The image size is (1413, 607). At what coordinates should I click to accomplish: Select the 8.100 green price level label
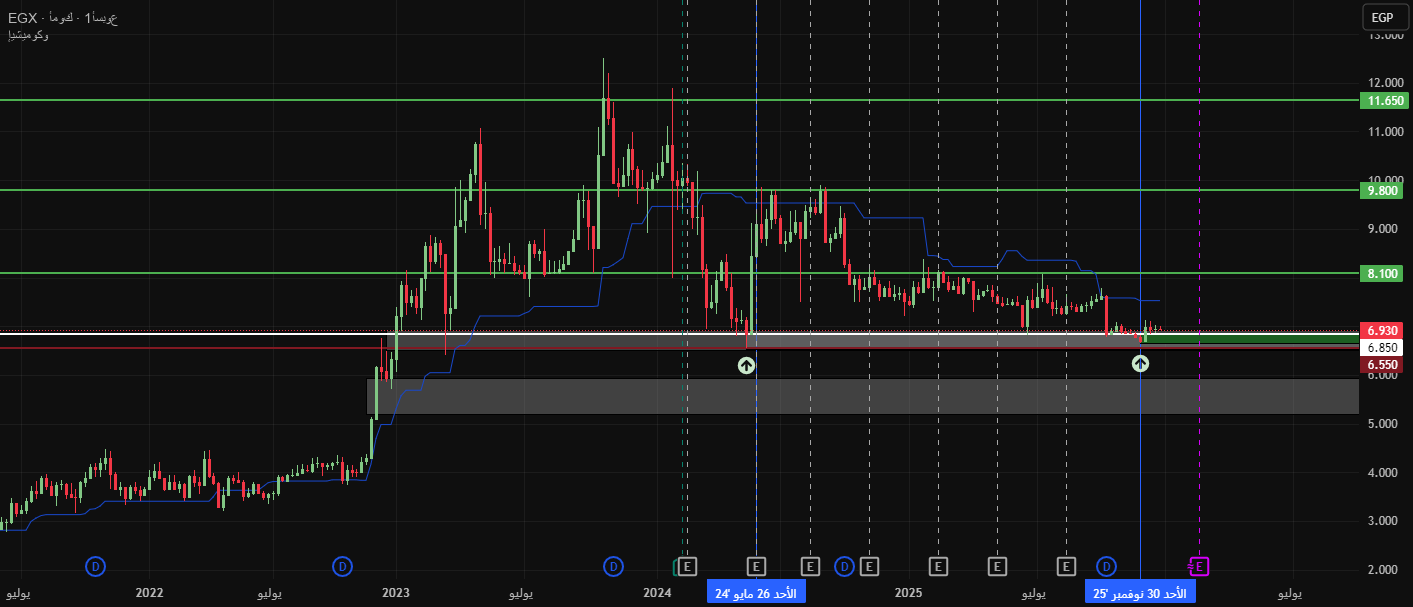[1385, 273]
